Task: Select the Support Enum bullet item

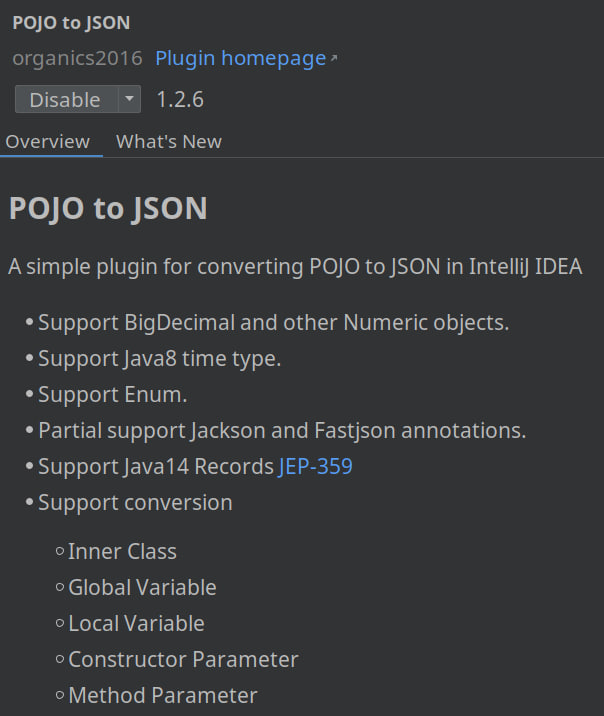Action: pos(112,394)
